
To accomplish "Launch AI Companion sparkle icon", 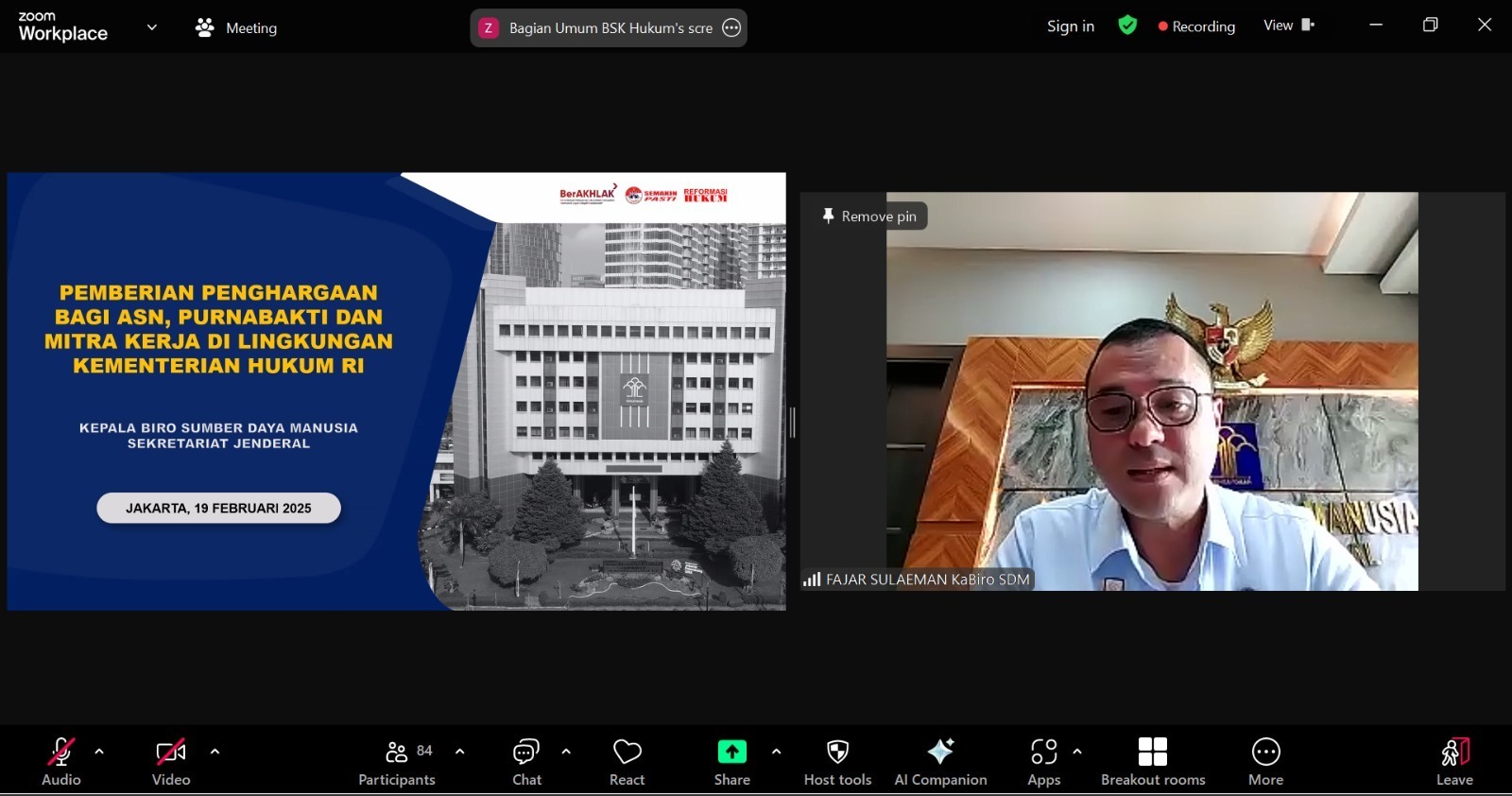I will (x=940, y=752).
